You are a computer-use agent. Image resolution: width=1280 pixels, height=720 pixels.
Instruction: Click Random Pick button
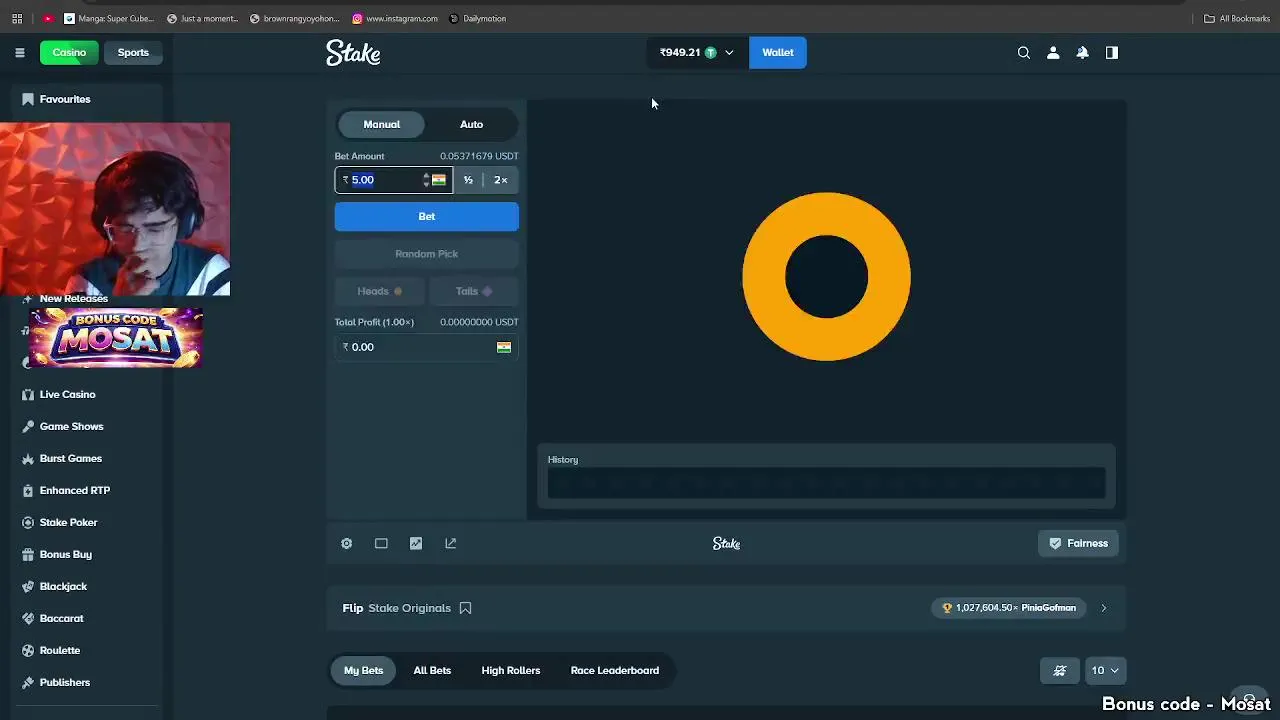click(427, 254)
